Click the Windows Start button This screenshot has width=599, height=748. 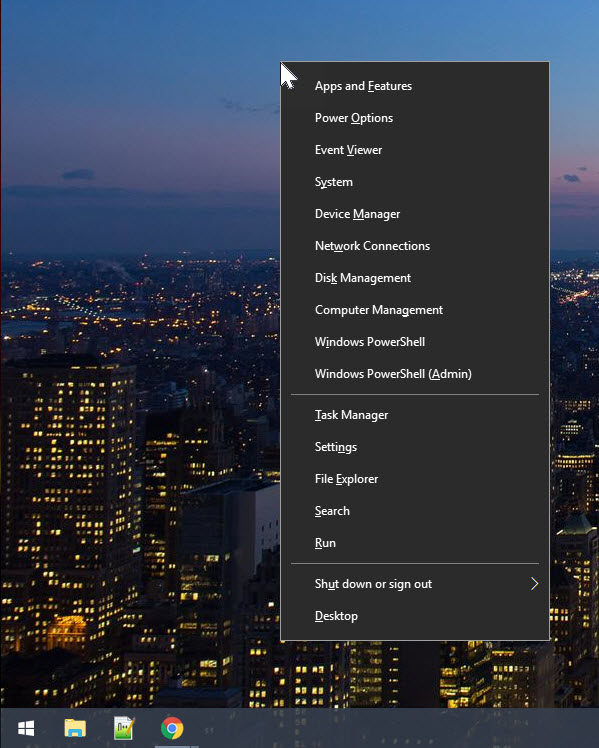[26, 728]
